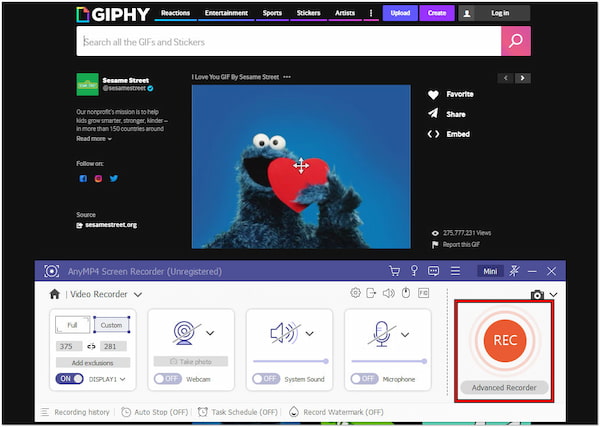Adjust the system sound volume slider
The image size is (600, 427).
[x=289, y=360]
